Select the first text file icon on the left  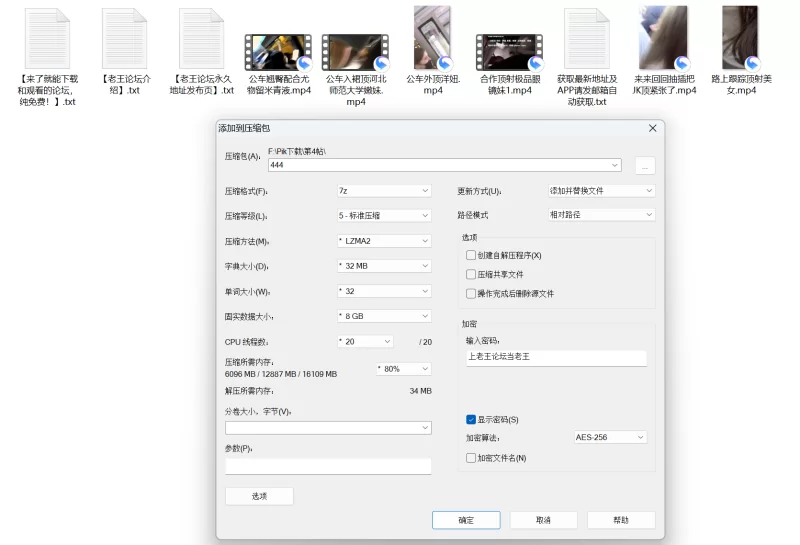click(46, 38)
